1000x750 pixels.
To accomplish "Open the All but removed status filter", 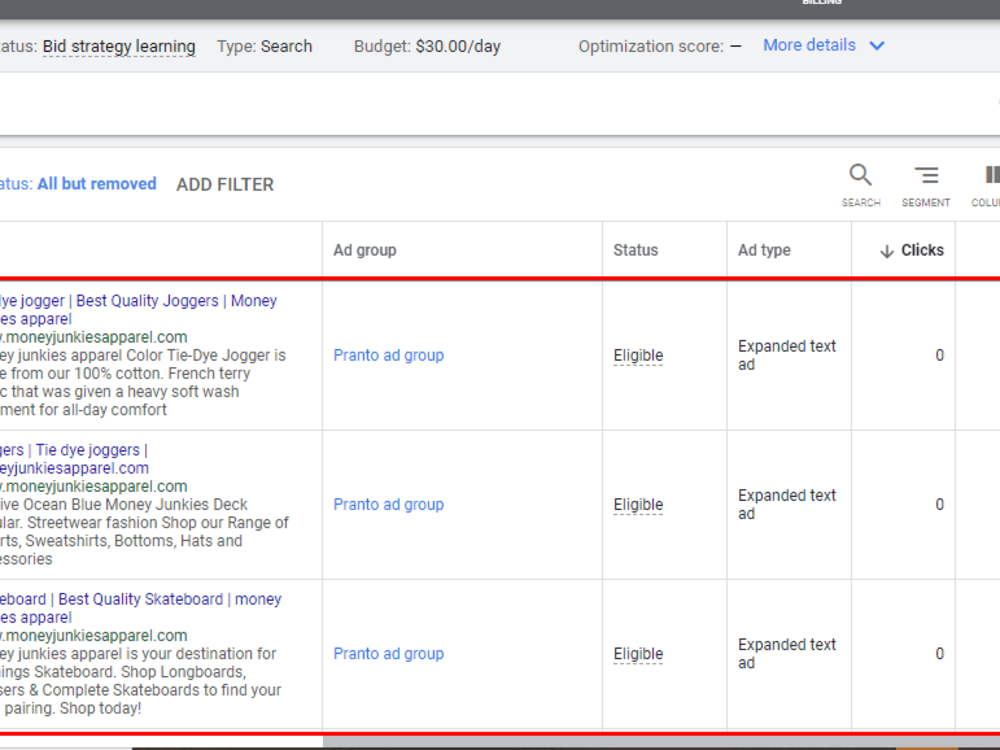I will 96,184.
